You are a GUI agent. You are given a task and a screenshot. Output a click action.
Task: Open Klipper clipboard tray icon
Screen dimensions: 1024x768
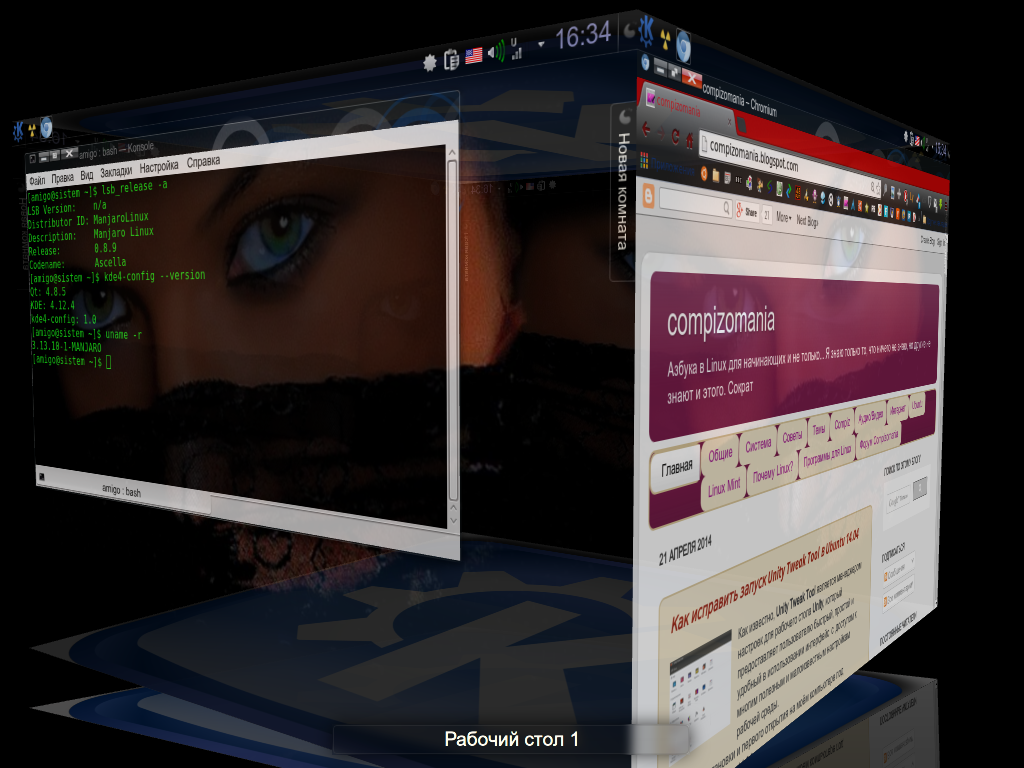click(x=451, y=59)
